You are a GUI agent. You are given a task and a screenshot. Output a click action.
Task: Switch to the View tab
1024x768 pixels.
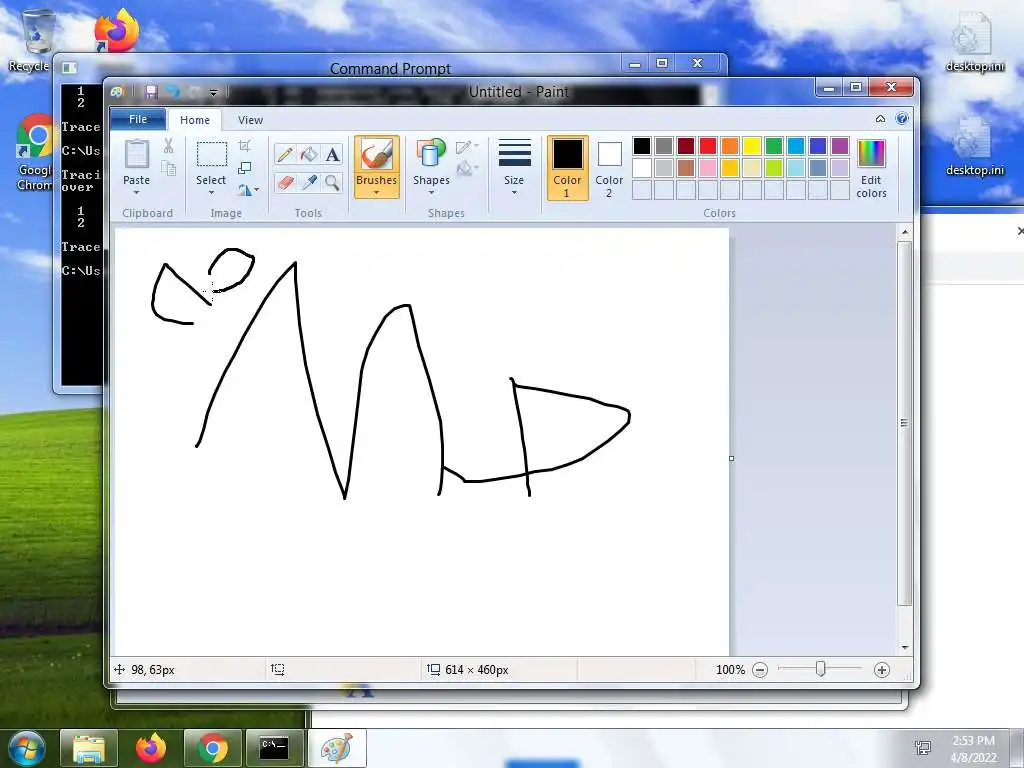pyautogui.click(x=250, y=120)
